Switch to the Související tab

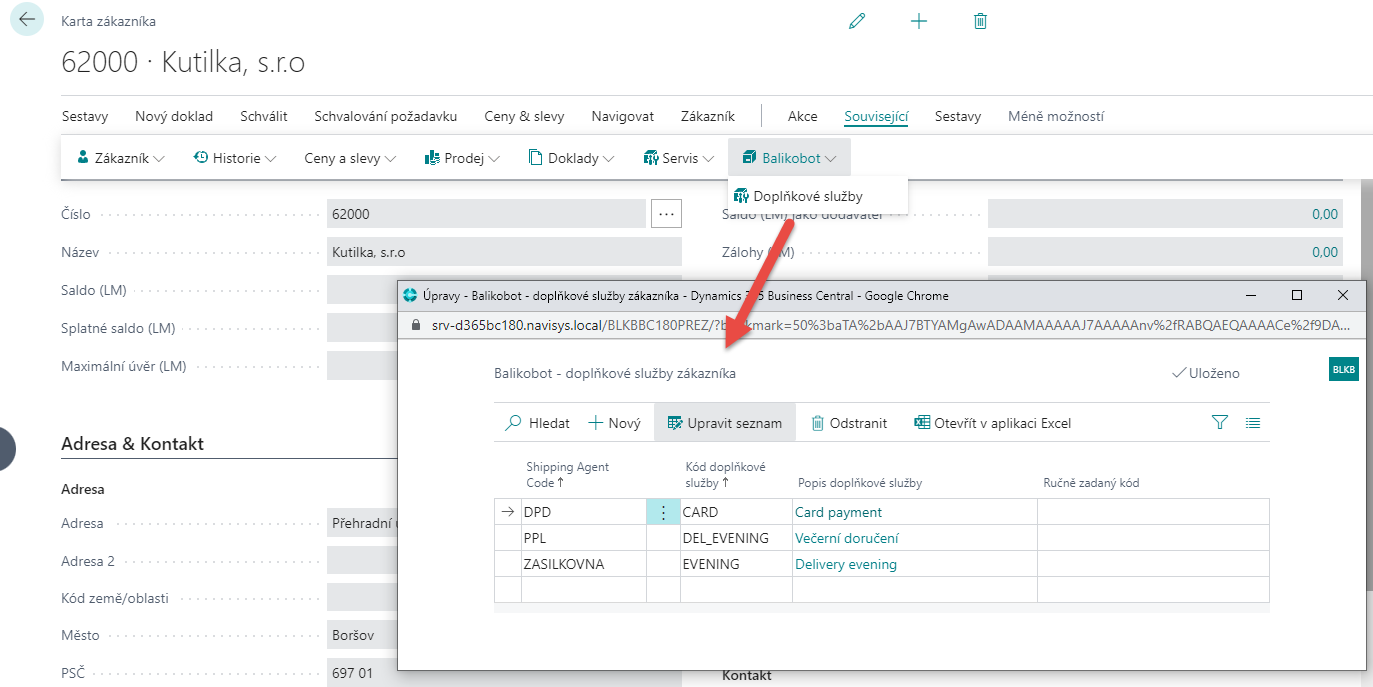click(x=875, y=116)
